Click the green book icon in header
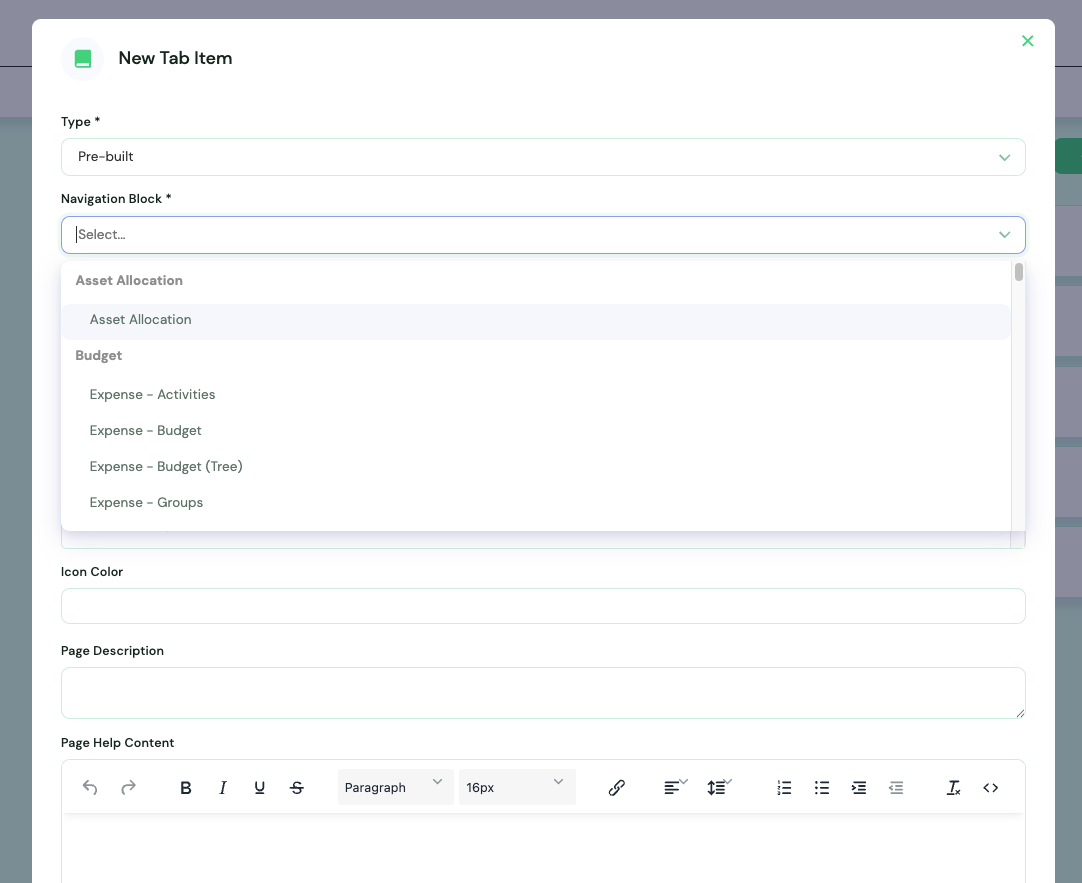Image resolution: width=1082 pixels, height=883 pixels. pos(83,59)
